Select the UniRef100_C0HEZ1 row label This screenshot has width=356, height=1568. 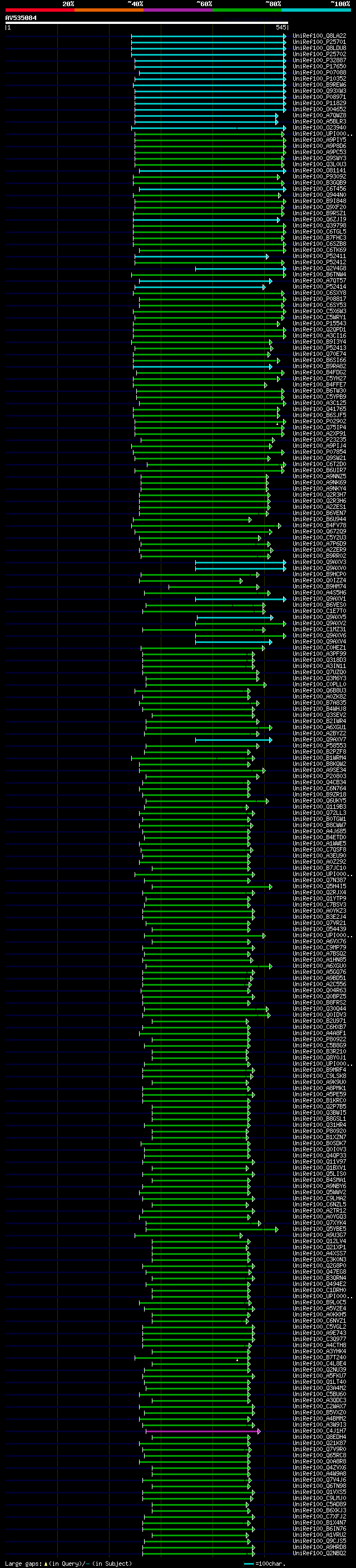coord(319,647)
